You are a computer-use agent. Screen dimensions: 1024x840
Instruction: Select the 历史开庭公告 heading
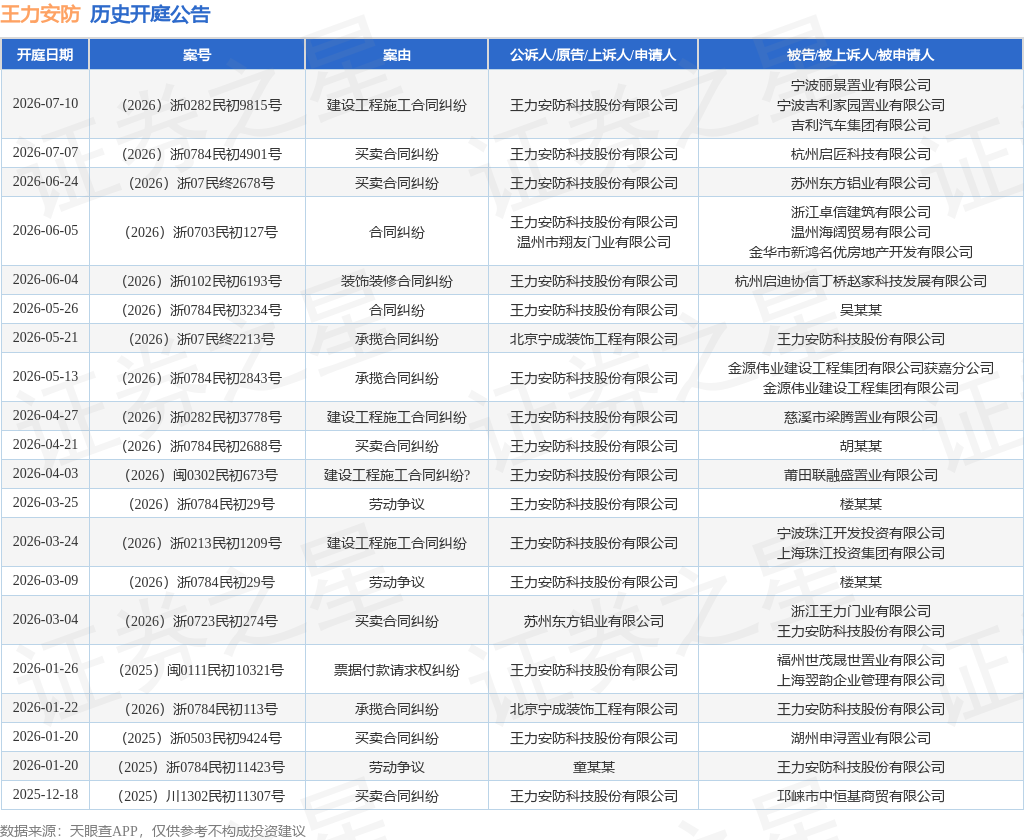150,14
